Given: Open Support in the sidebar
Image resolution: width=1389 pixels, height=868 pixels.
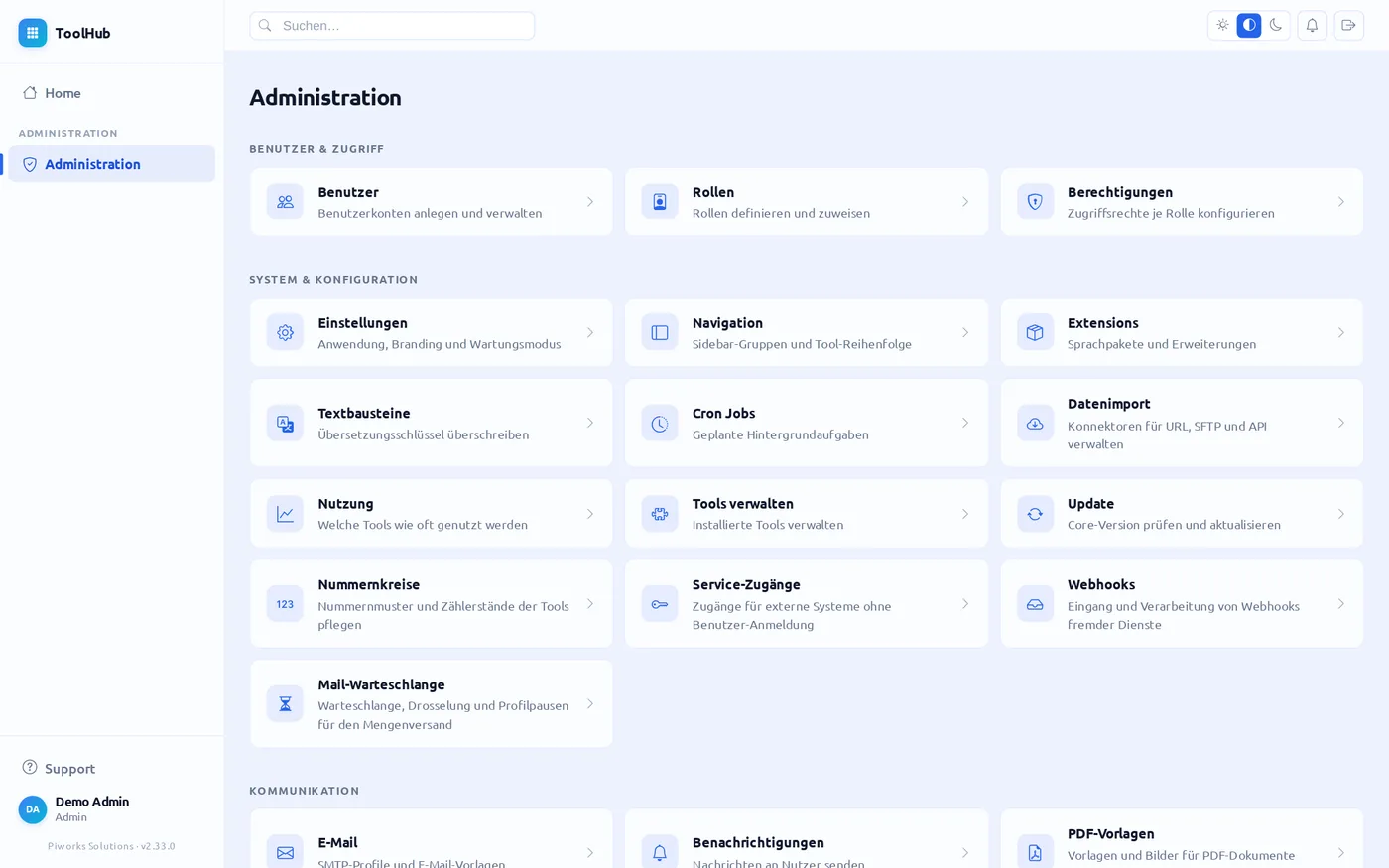Looking at the screenshot, I should coord(111,768).
